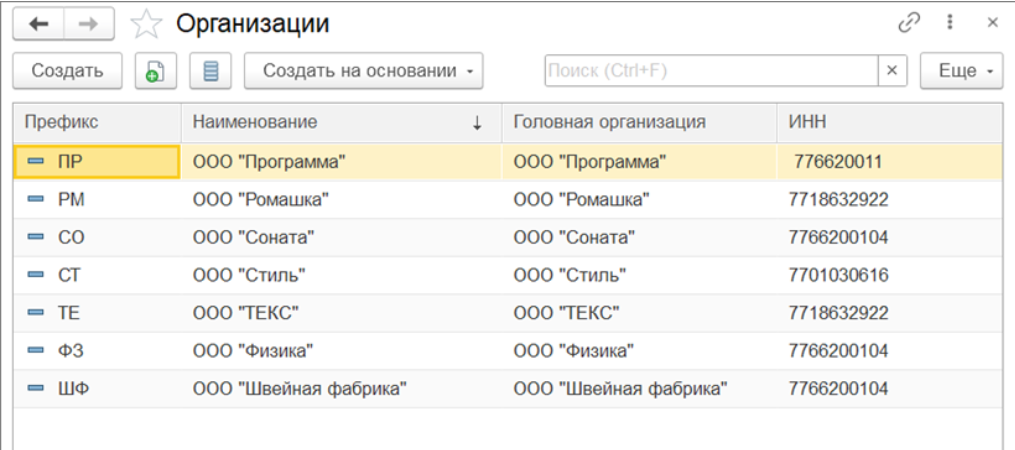Click the Создать button
The height and width of the screenshot is (450, 1015).
coord(67,71)
